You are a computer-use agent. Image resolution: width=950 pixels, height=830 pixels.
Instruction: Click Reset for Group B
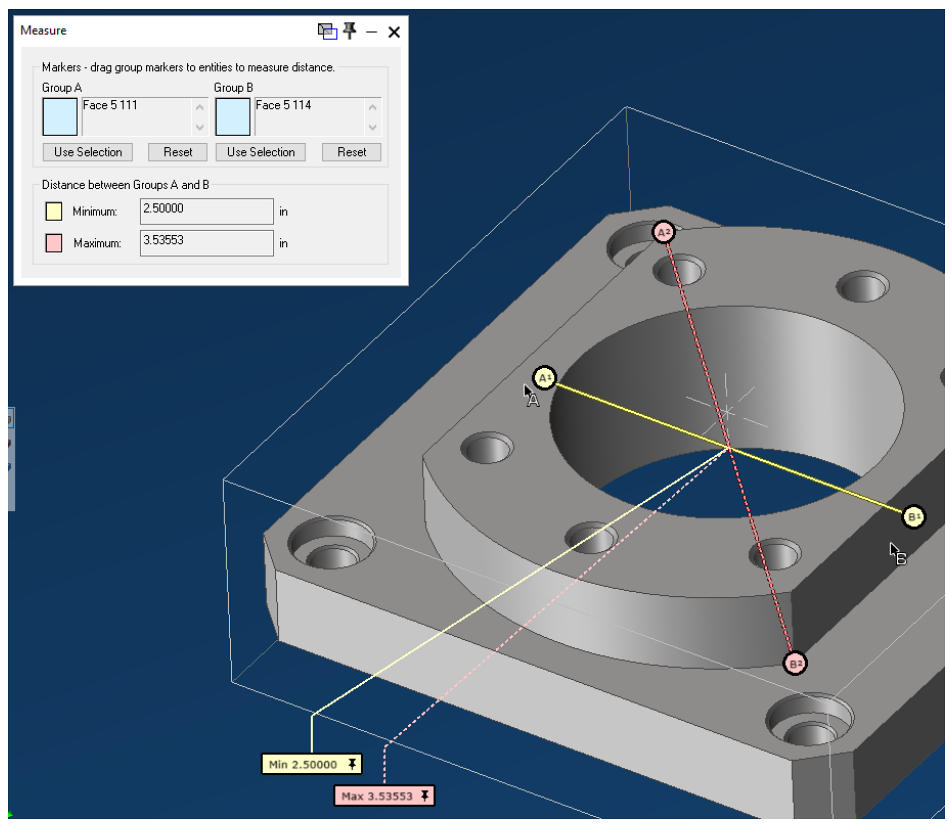351,152
